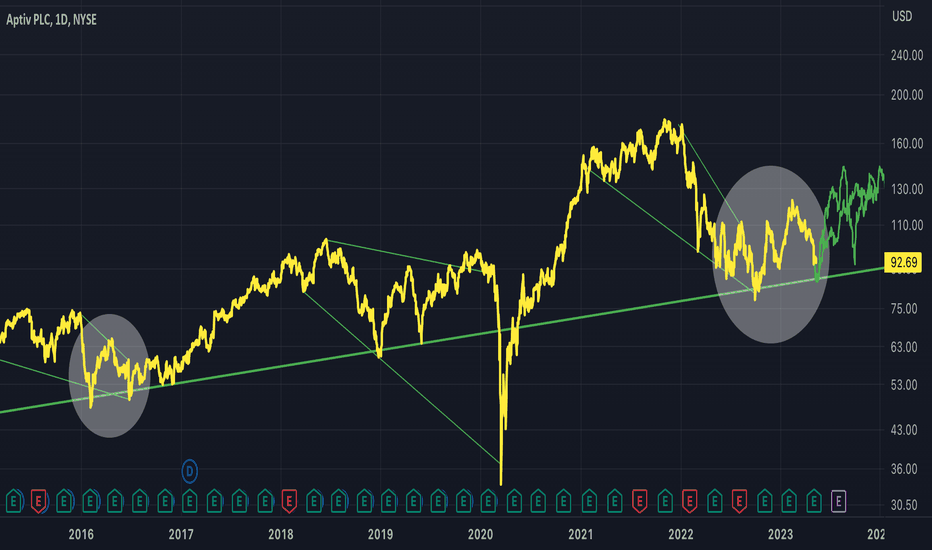Click the 30.50 price scale label
The width and height of the screenshot is (932, 550).
[x=906, y=505]
